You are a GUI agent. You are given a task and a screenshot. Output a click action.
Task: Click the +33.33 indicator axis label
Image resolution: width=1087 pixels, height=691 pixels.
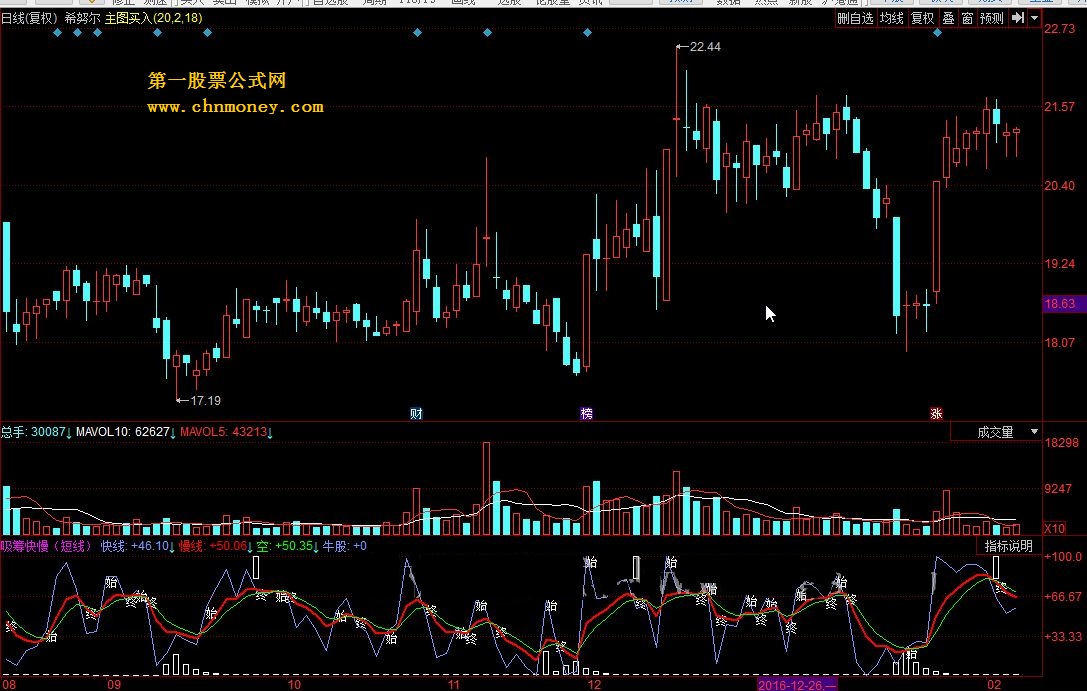coord(1063,636)
